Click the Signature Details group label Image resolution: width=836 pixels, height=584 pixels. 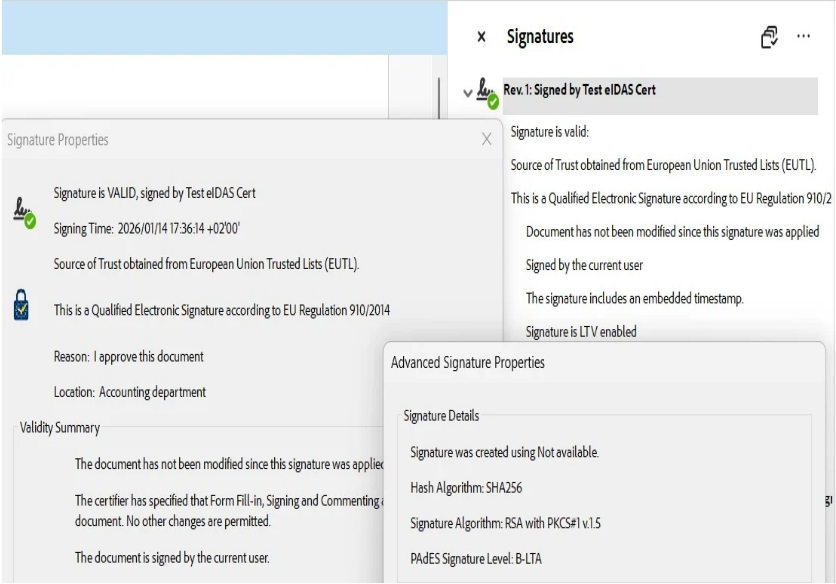click(441, 416)
